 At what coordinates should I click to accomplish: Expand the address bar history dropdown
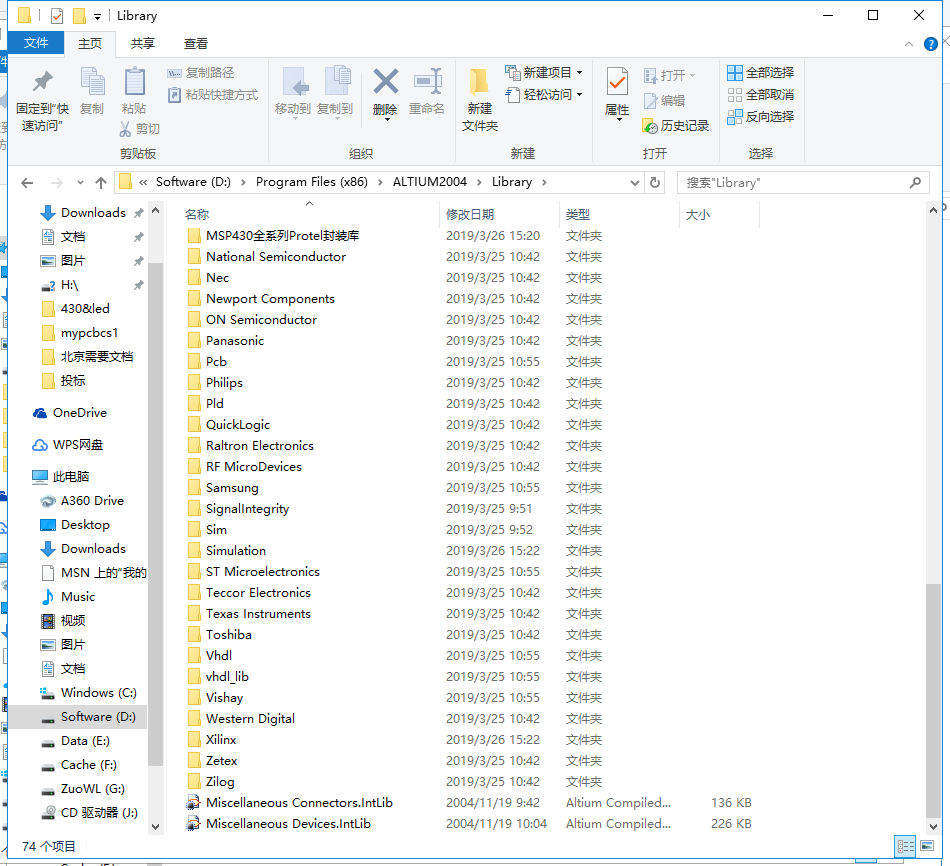point(634,182)
